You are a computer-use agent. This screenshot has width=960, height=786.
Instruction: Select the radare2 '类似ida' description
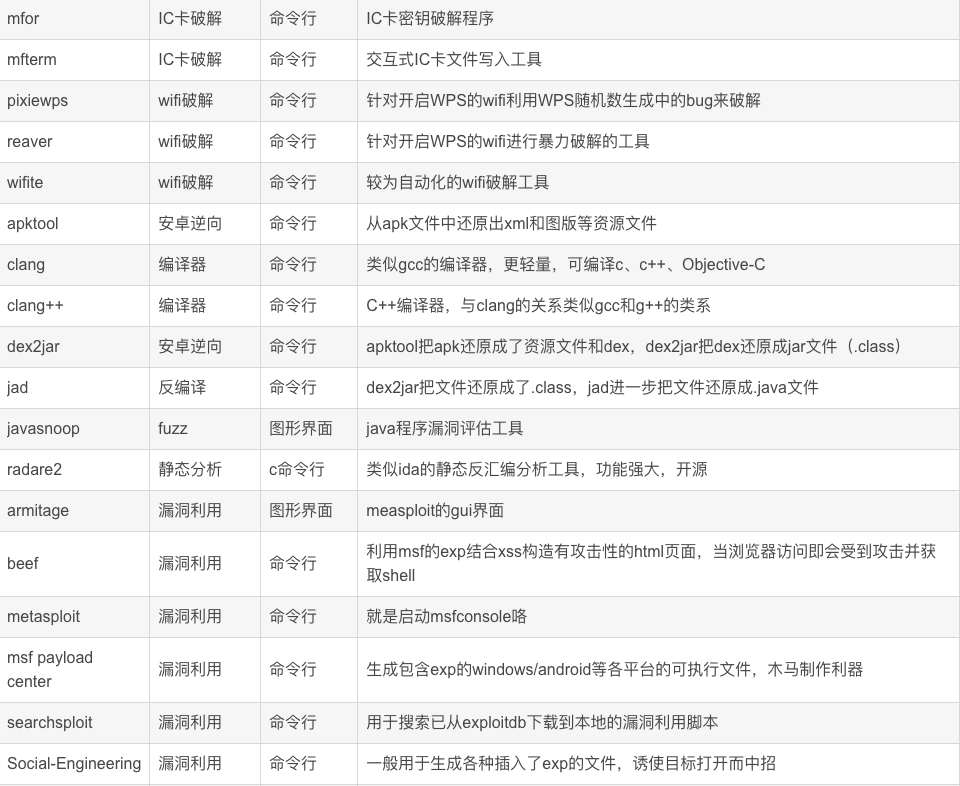[537, 470]
